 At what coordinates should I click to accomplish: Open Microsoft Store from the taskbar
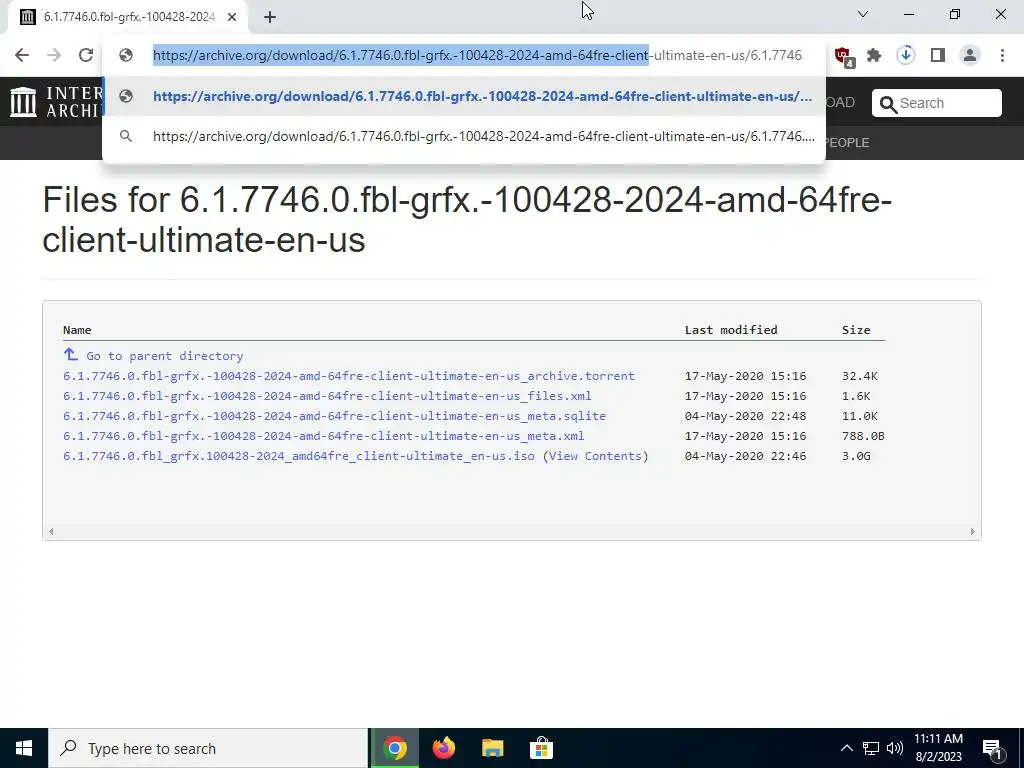pyautogui.click(x=541, y=748)
